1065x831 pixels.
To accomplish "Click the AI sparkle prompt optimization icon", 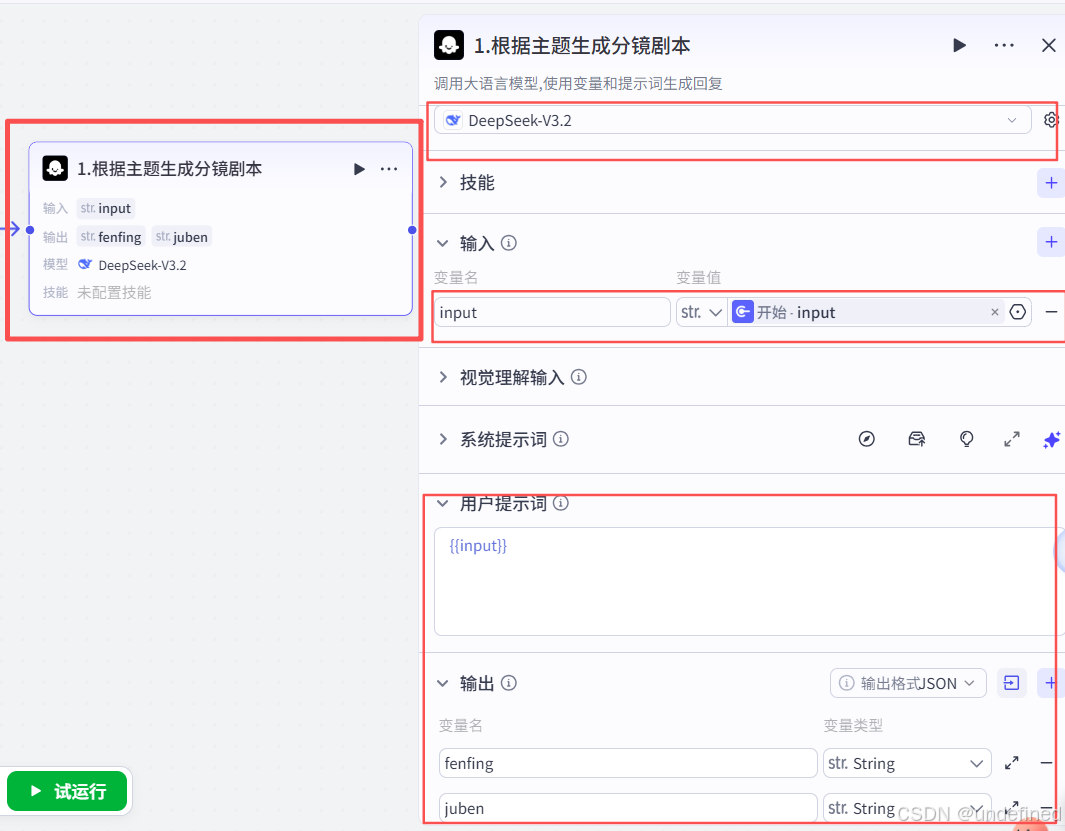I will 1051,438.
